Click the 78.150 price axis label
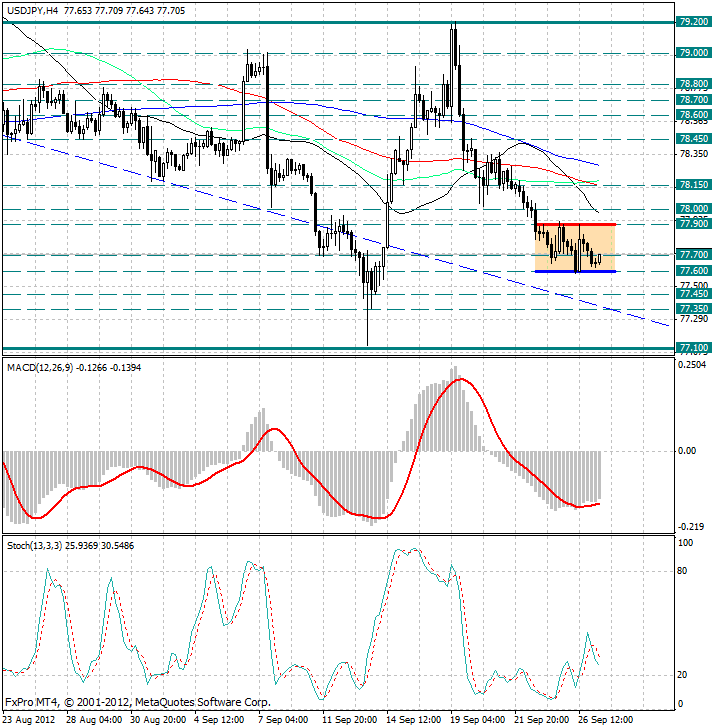The image size is (712, 727). 692,185
